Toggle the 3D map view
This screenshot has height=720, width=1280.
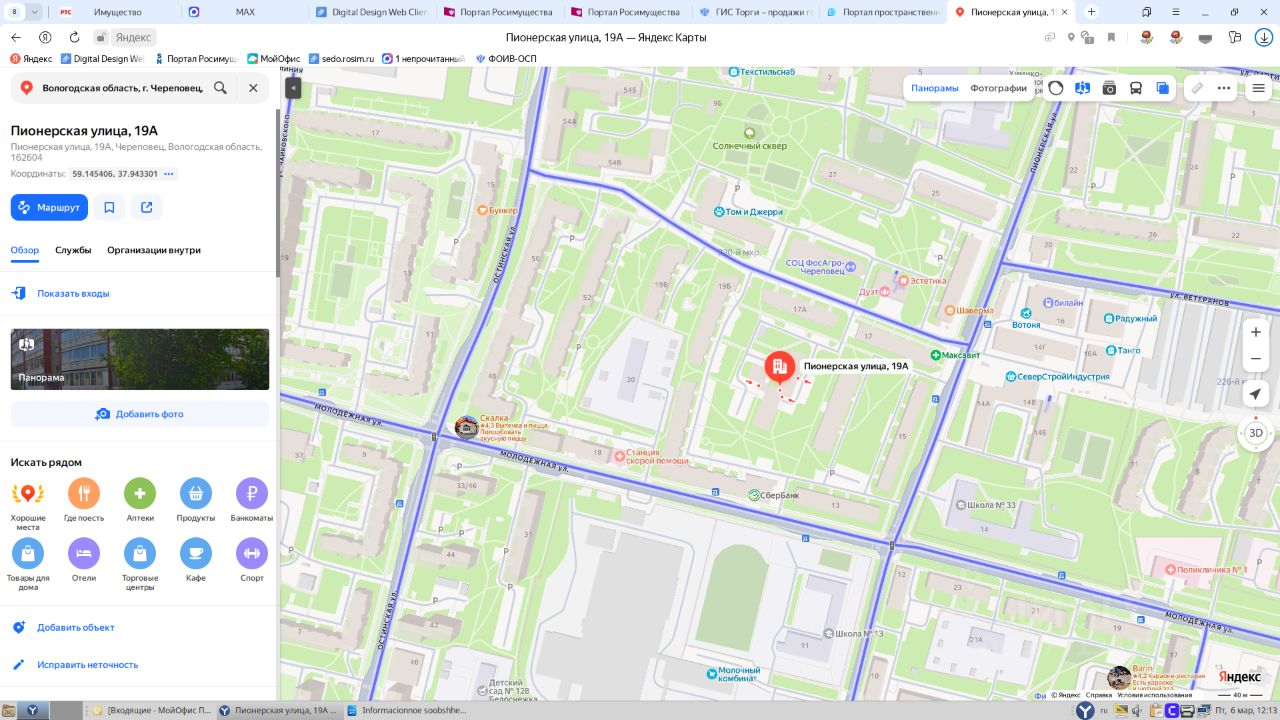pyautogui.click(x=1256, y=433)
